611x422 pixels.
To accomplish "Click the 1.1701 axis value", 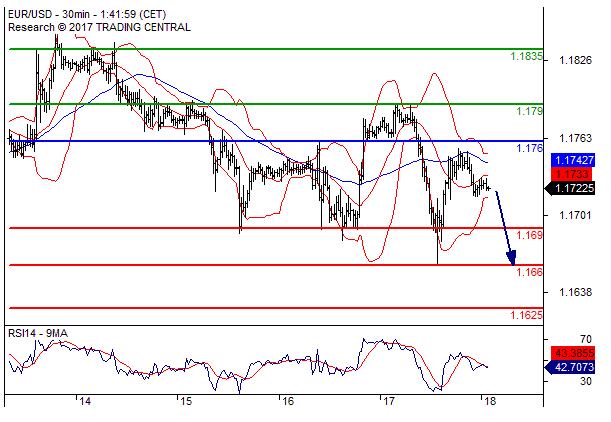I will (575, 215).
